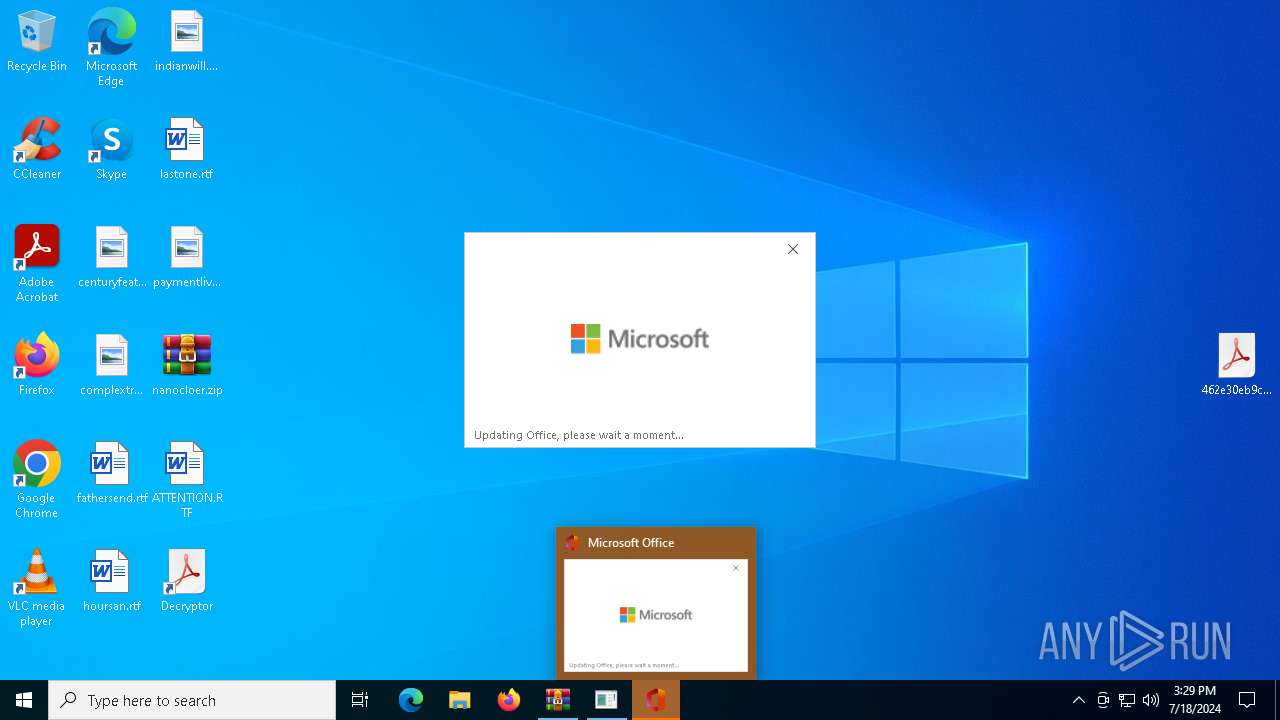Switch to the taskbar app beside WinRAR
Image resolution: width=1280 pixels, height=720 pixels.
tap(607, 700)
